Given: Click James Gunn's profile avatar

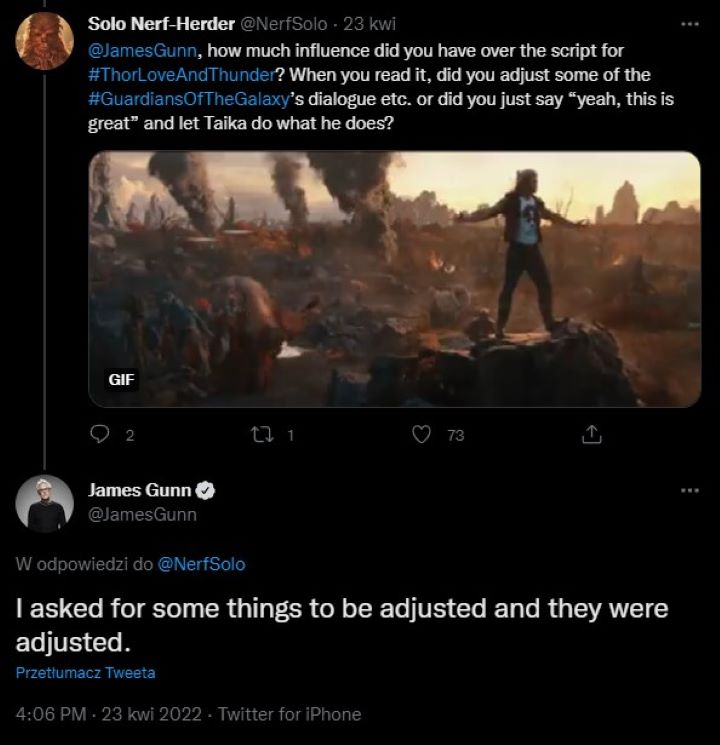Looking at the screenshot, I should click(45, 503).
